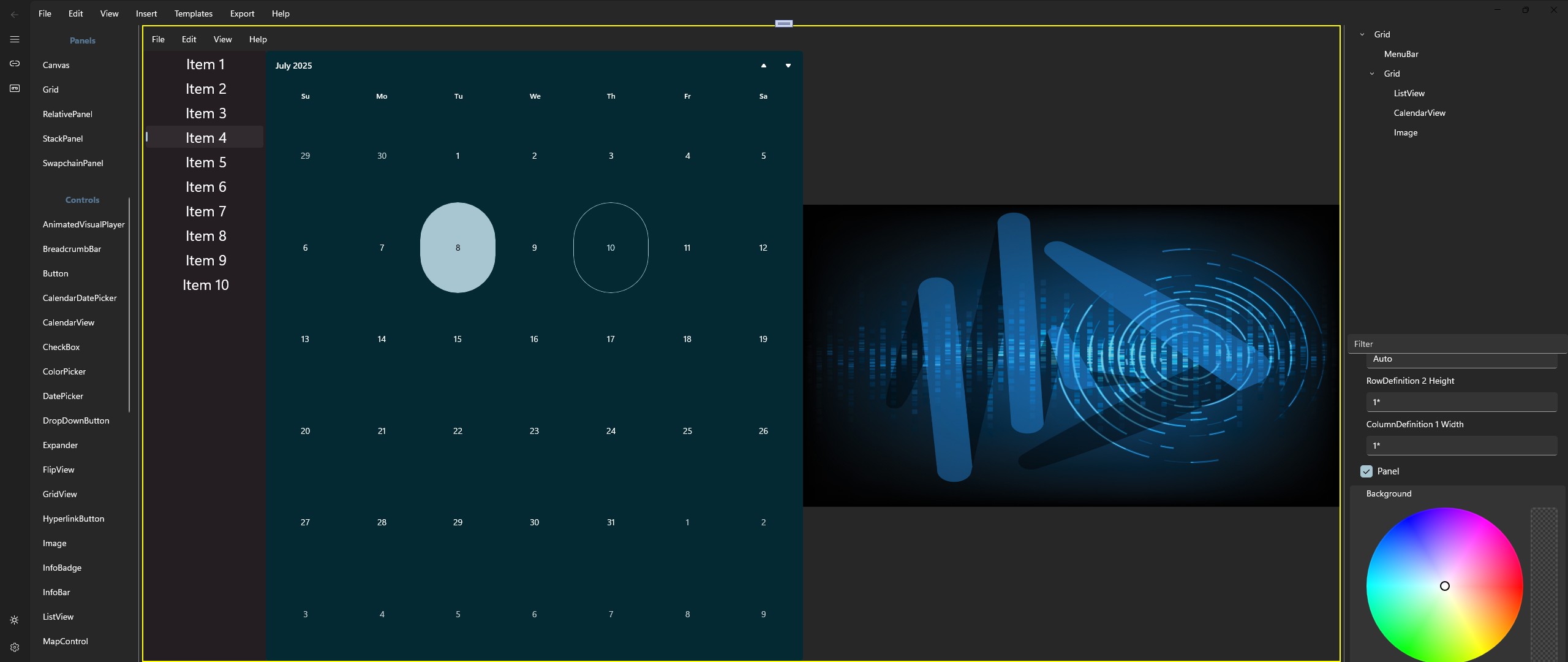This screenshot has width=1568, height=662.
Task: Click the RowDefinition 2 Height field
Action: pos(1461,402)
